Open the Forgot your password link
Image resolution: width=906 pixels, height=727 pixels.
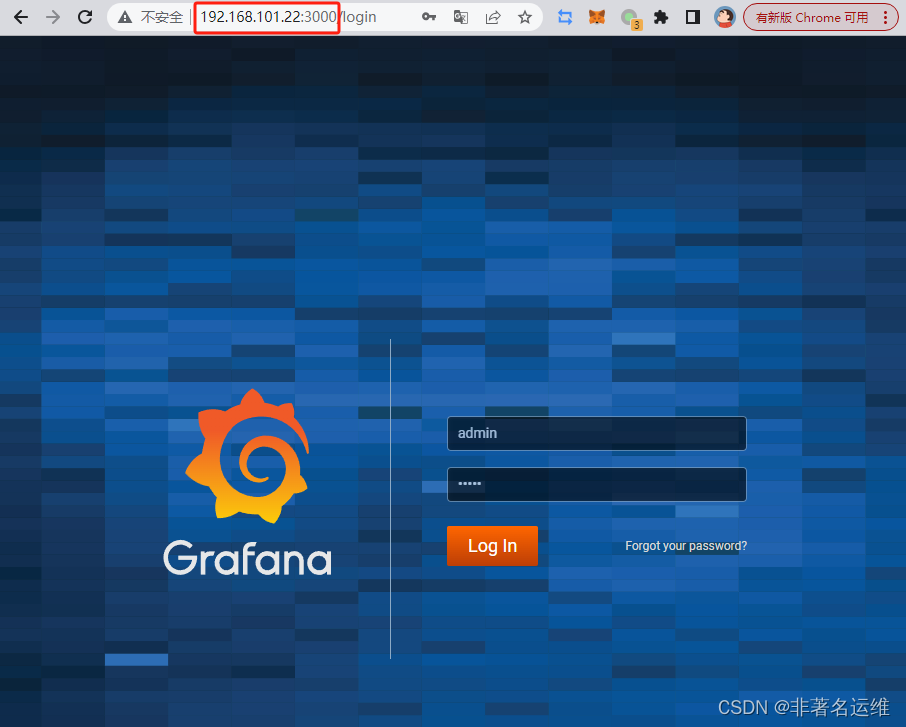point(686,546)
